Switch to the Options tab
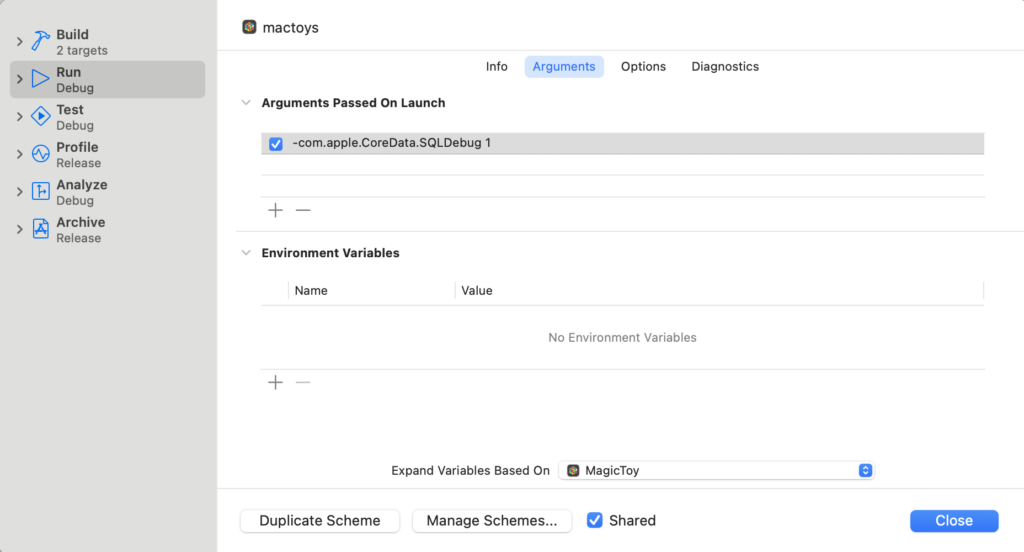 643,67
